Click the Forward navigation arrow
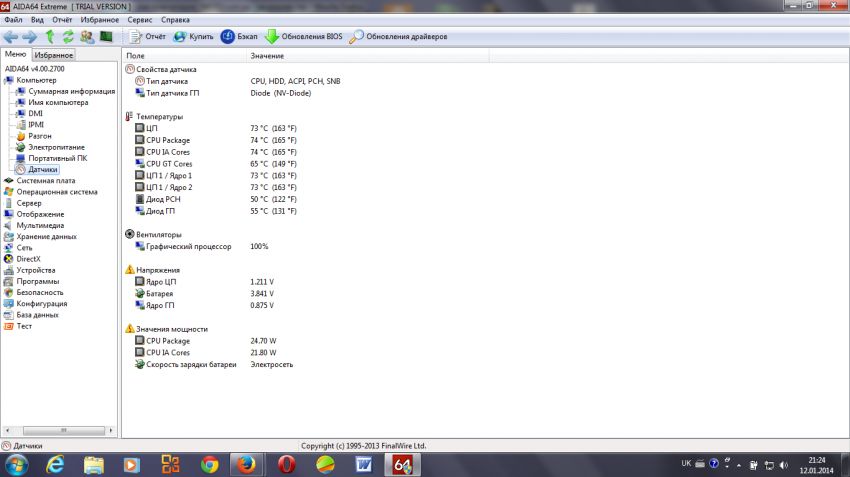Screen dimensions: 850x477 click(x=29, y=37)
